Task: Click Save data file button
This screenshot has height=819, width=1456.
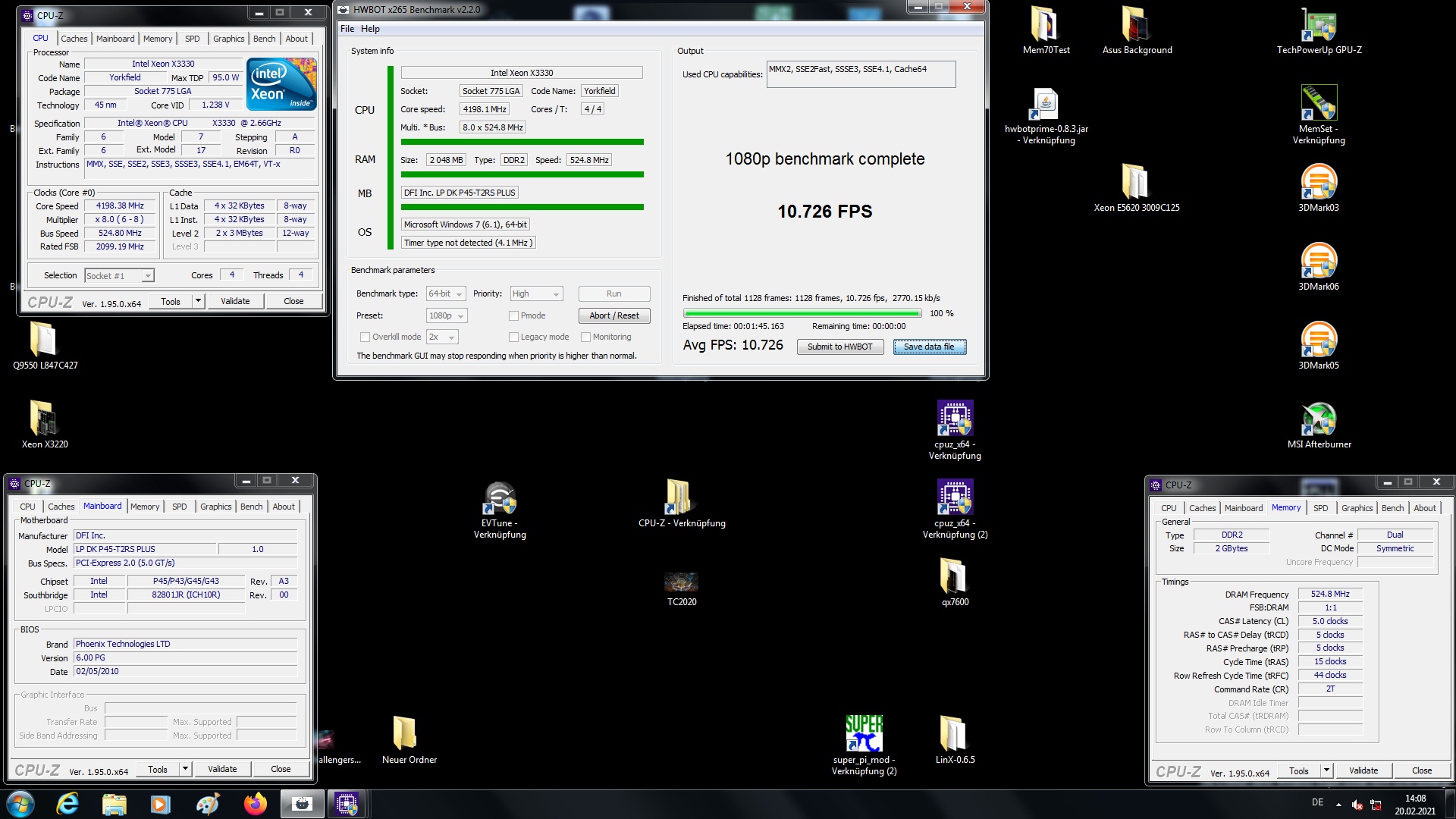Action: (929, 347)
